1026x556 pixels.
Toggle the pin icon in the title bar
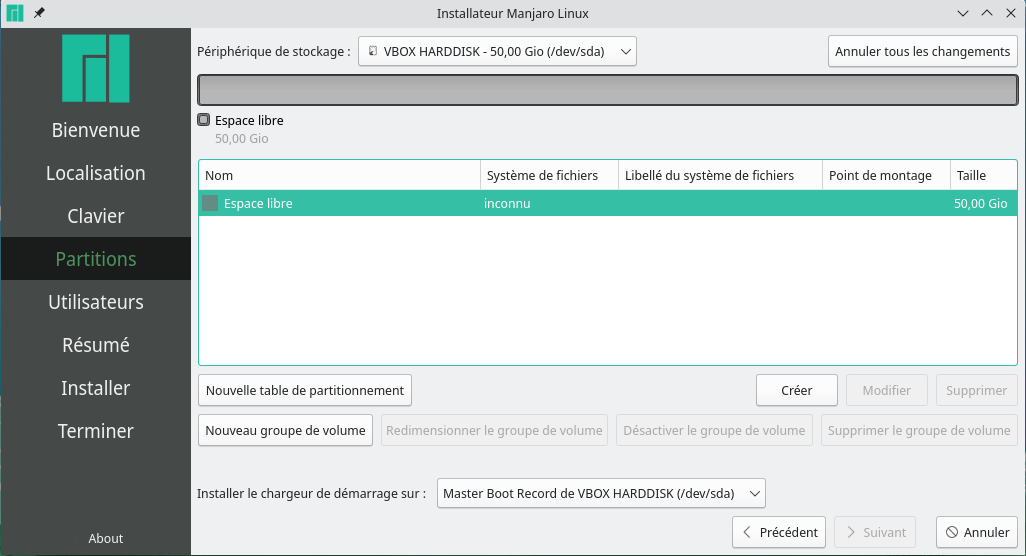(x=39, y=13)
